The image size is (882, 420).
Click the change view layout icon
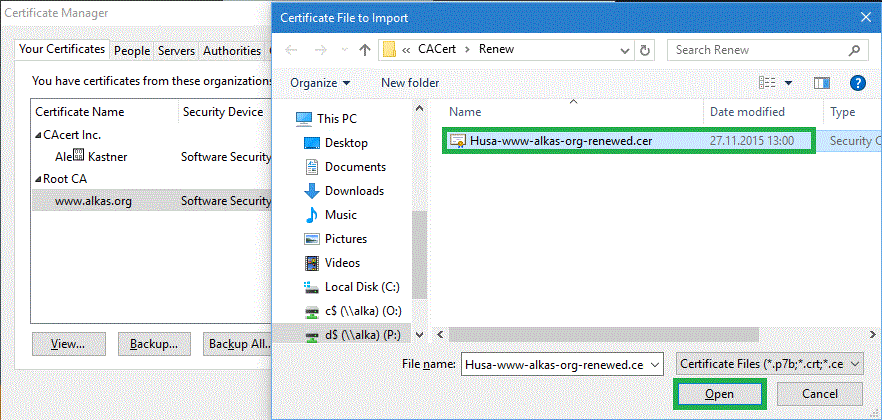coord(767,83)
